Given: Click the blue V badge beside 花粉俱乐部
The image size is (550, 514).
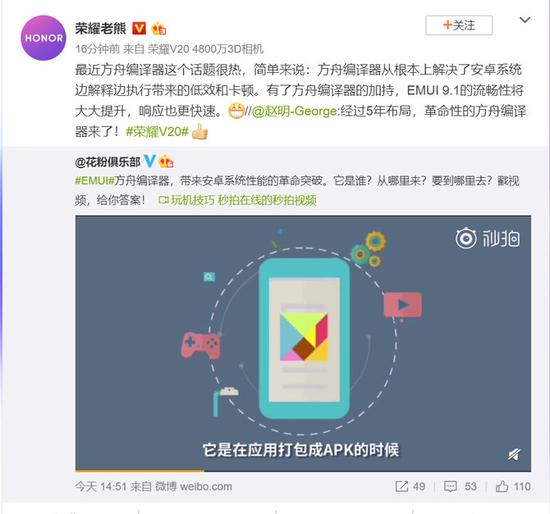Looking at the screenshot, I should pyautogui.click(x=149, y=161).
